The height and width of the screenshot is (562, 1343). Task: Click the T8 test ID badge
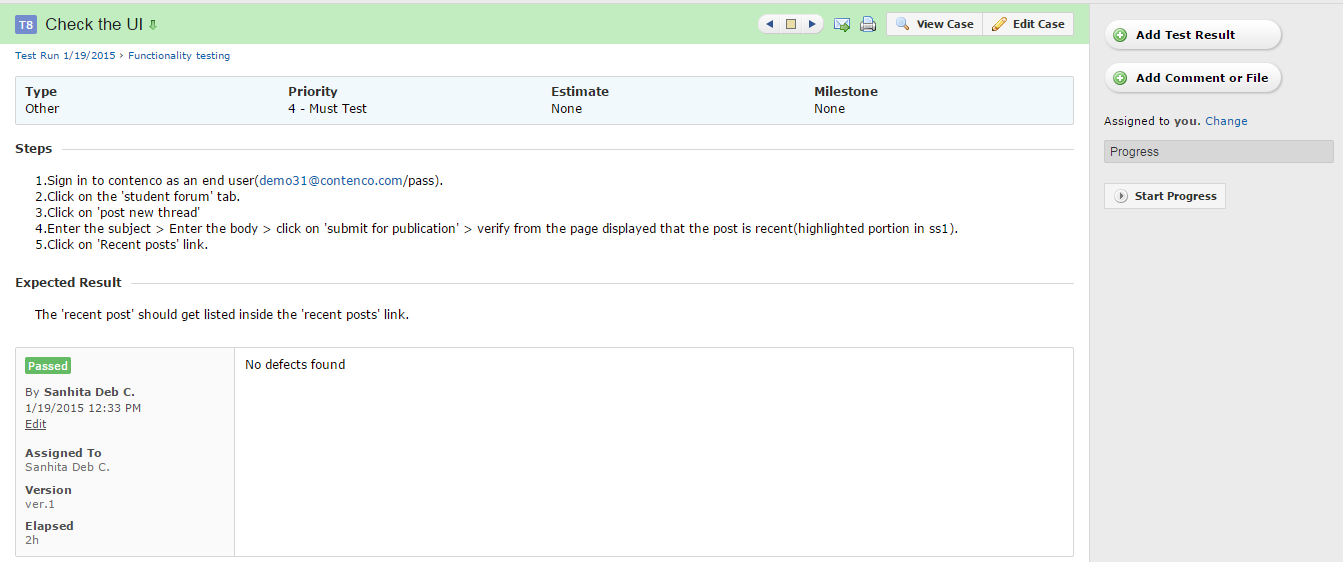tap(26, 25)
